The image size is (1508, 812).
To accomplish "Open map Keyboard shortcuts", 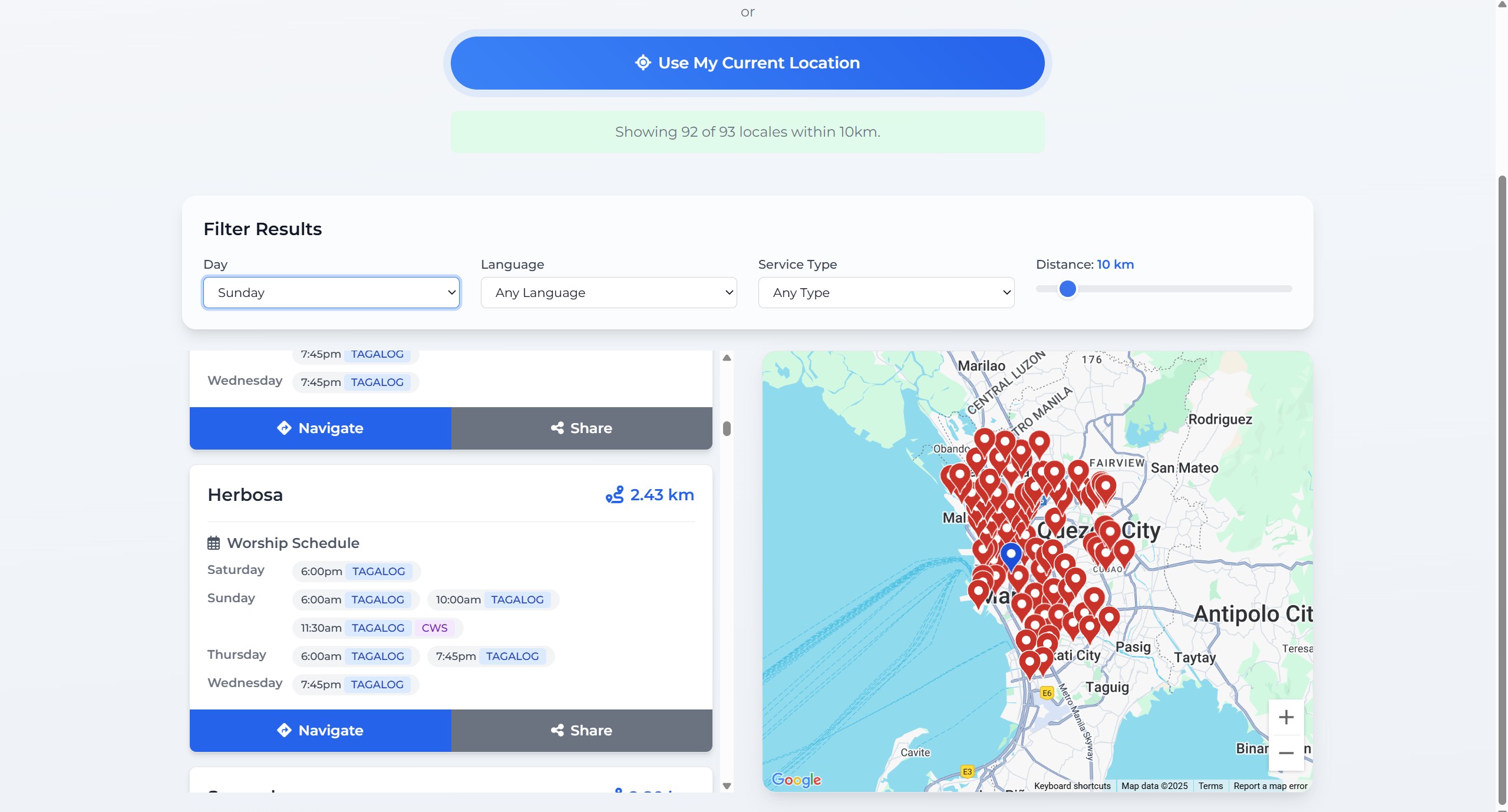I will 1072,785.
